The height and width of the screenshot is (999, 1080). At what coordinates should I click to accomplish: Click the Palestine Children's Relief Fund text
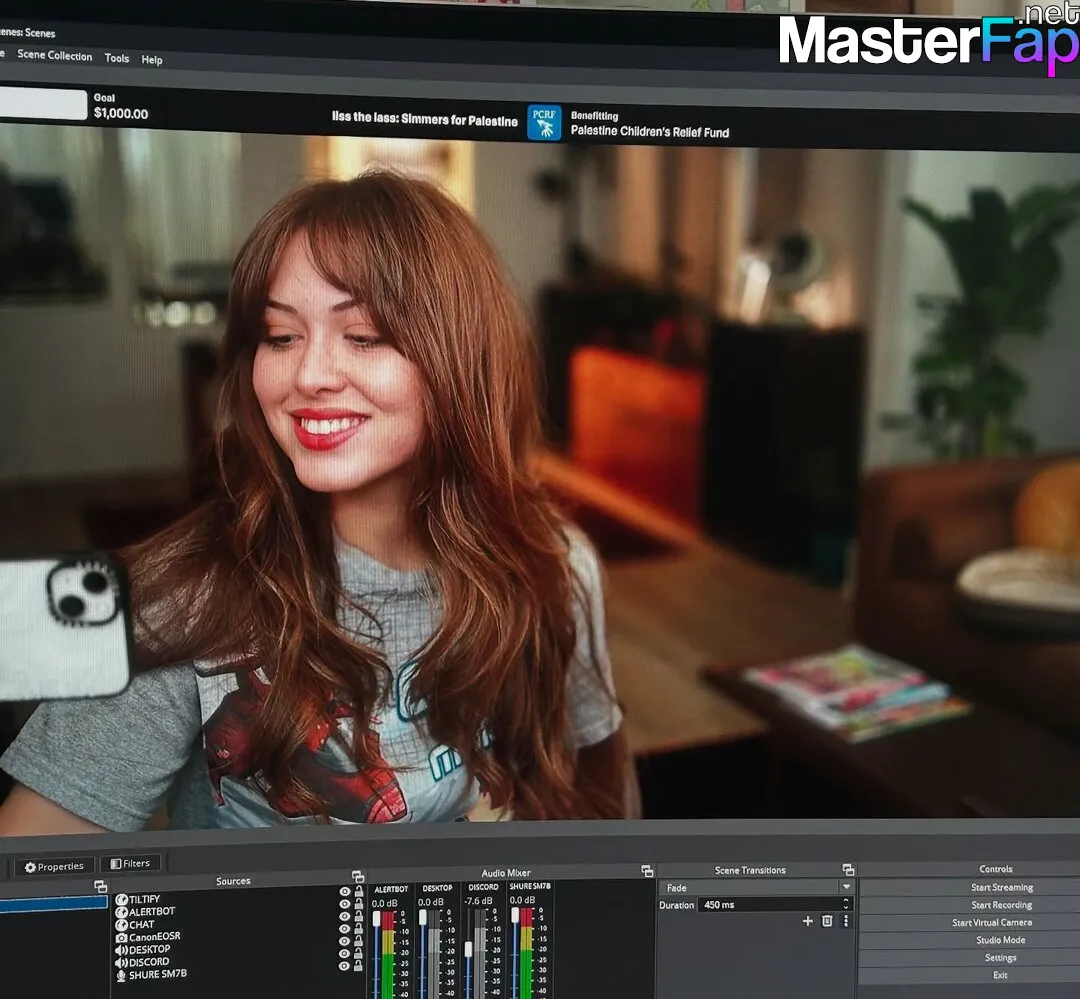650,131
